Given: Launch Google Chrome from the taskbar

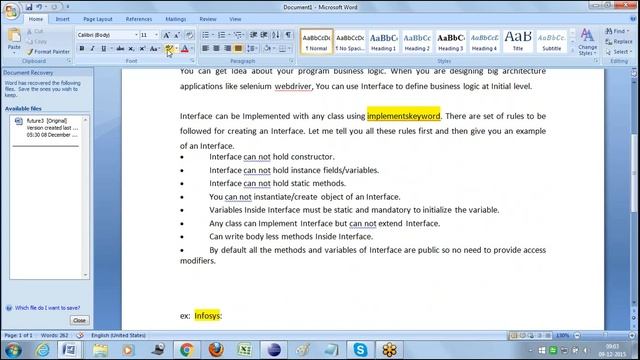Looking at the screenshot, I should [187, 350].
